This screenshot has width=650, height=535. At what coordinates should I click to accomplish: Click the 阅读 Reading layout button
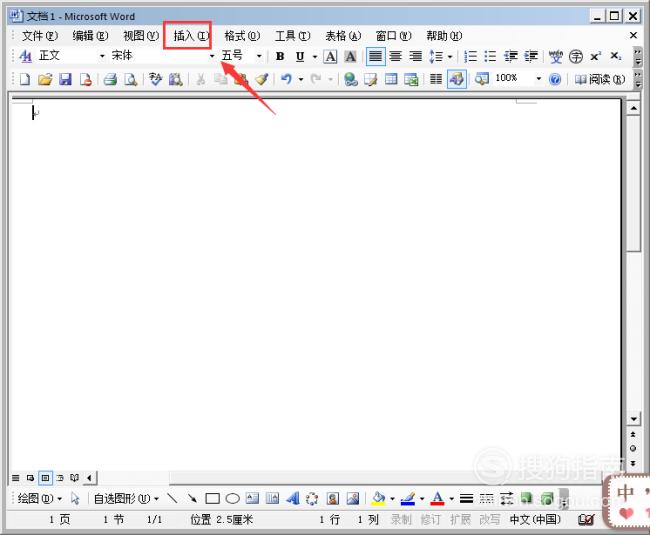coord(599,79)
